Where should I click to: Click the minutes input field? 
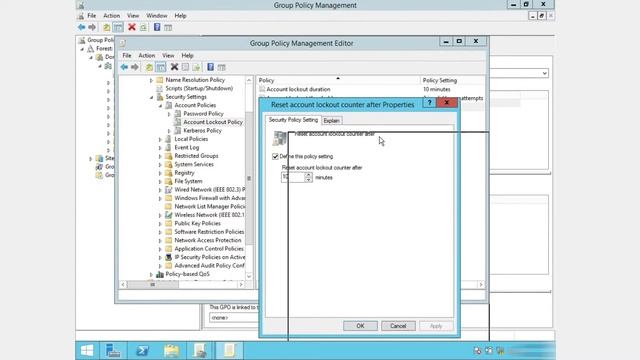click(x=293, y=177)
